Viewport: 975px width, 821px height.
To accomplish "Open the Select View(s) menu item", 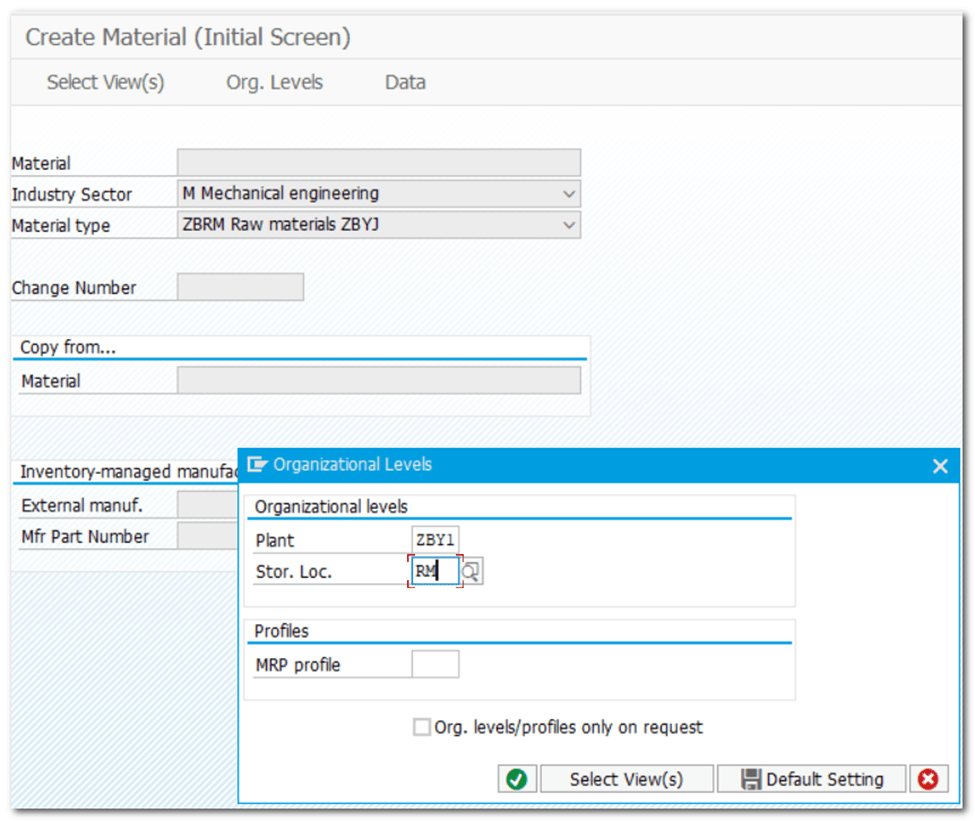I will [105, 82].
